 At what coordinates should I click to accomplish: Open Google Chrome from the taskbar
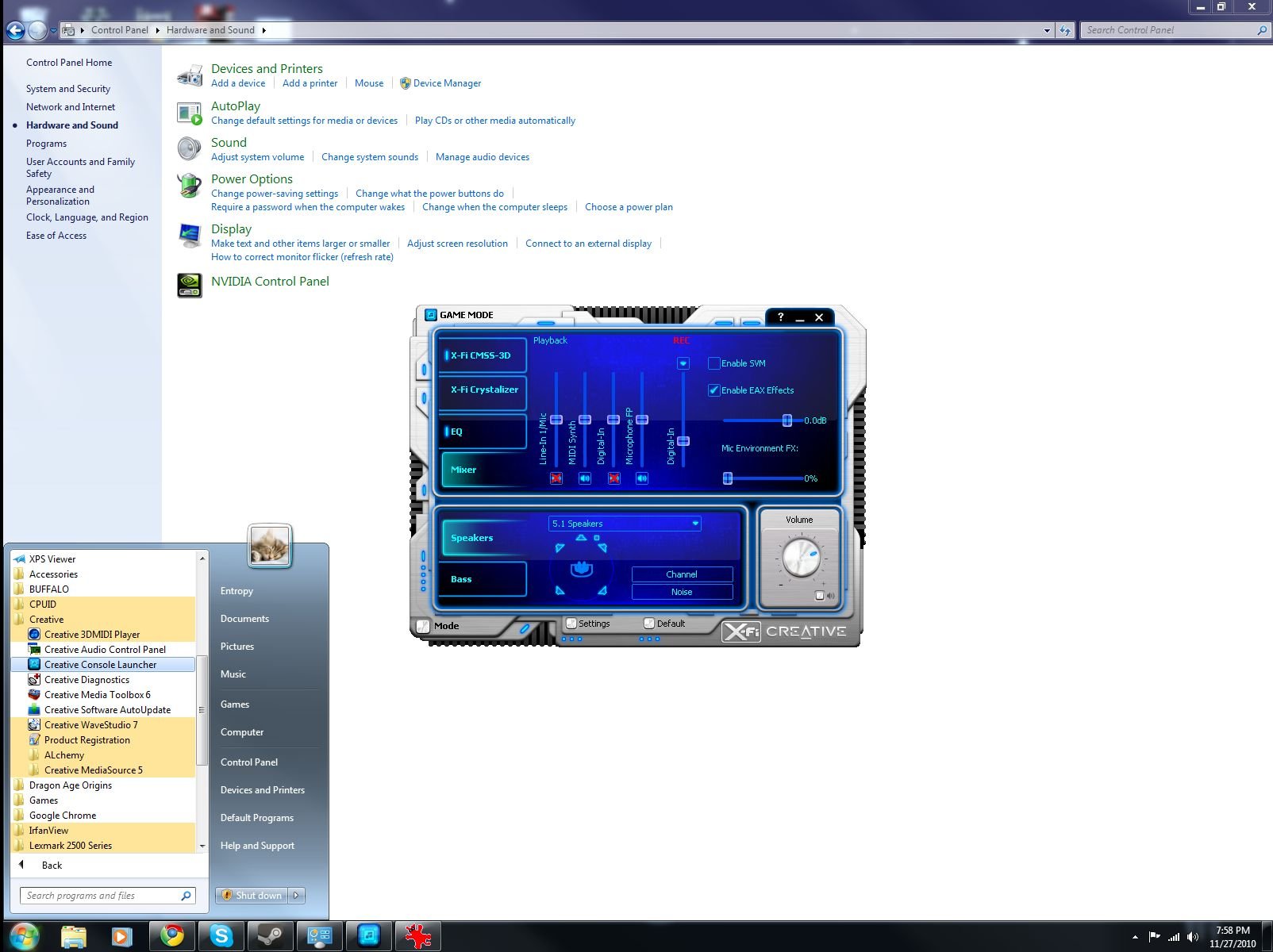(x=171, y=937)
